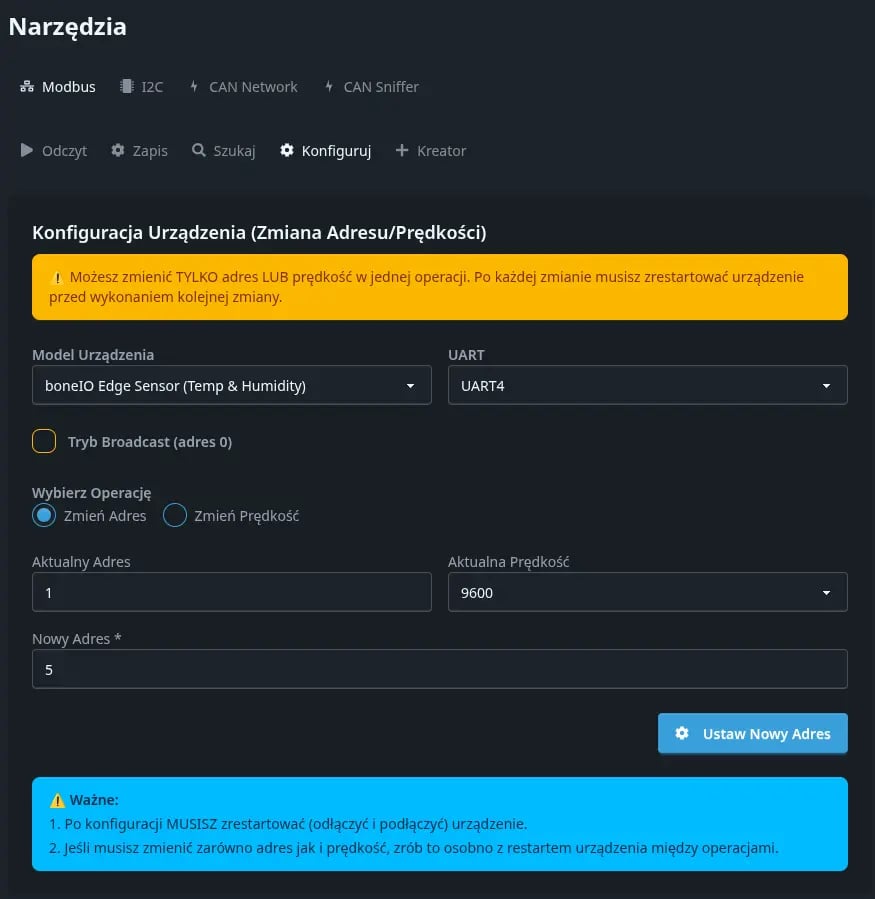Open the Aktualna Prędkość dropdown
875x899 pixels.
(647, 592)
